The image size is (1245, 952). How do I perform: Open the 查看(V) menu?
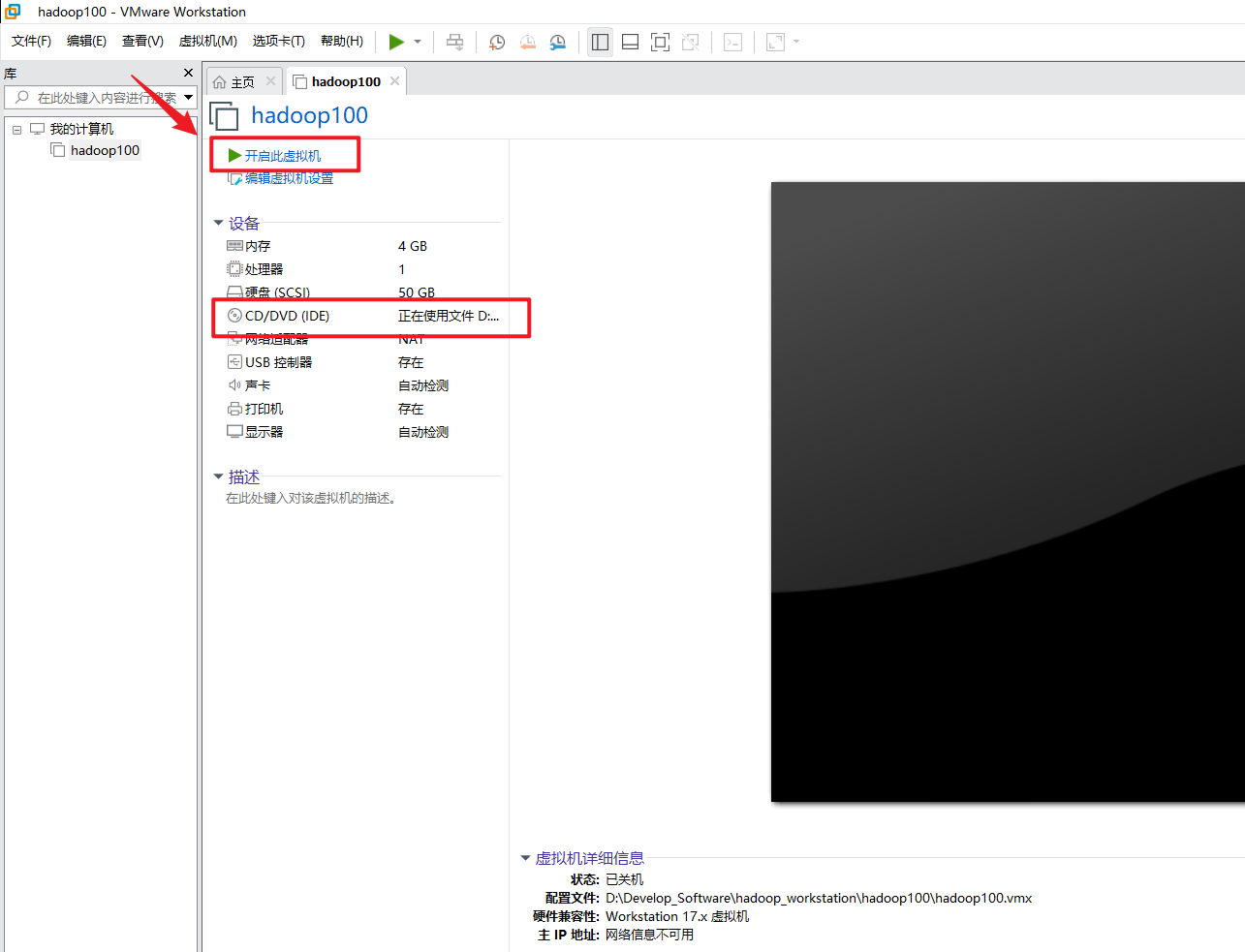[x=142, y=41]
